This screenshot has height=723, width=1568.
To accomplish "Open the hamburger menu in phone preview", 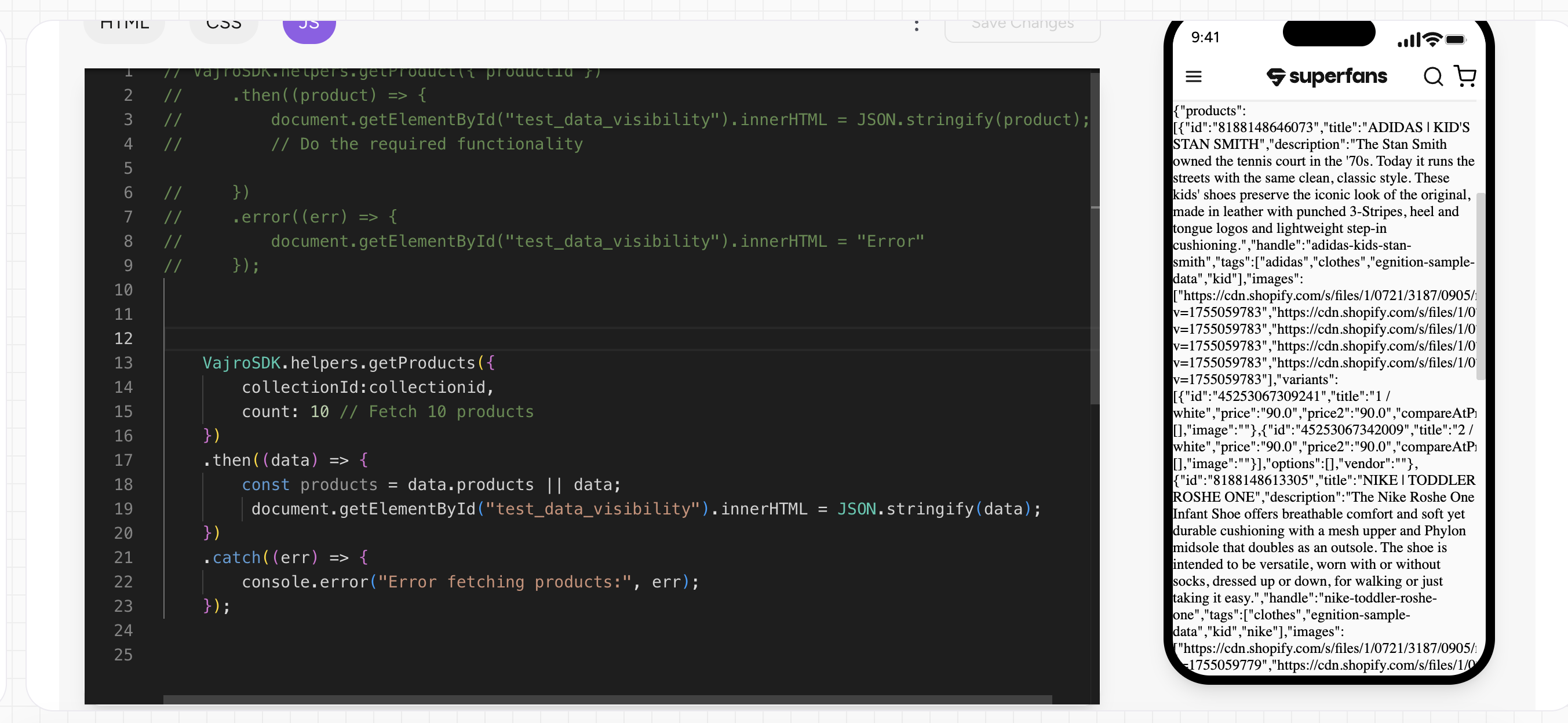I will (x=1193, y=76).
